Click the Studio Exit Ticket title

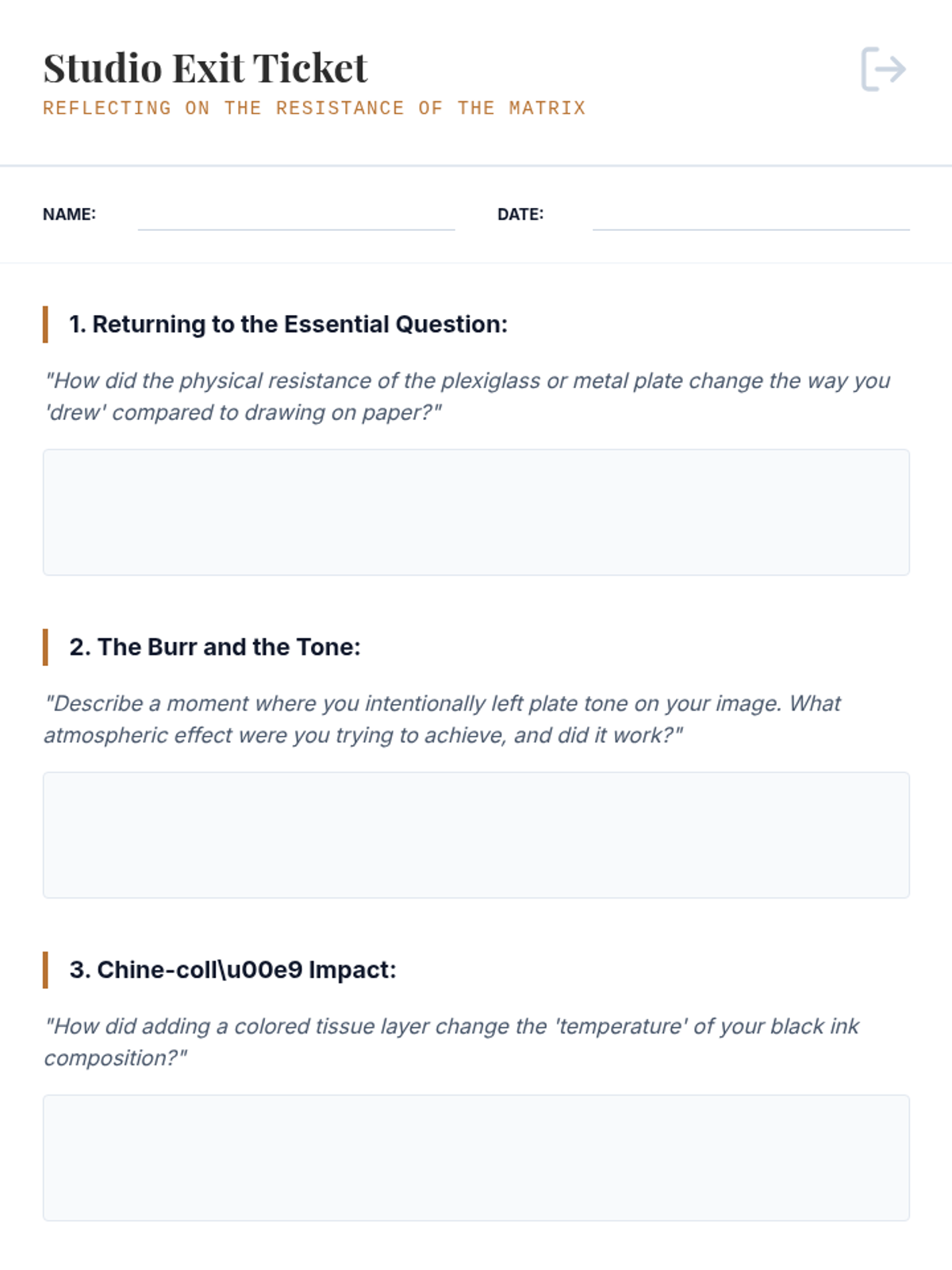tap(205, 68)
